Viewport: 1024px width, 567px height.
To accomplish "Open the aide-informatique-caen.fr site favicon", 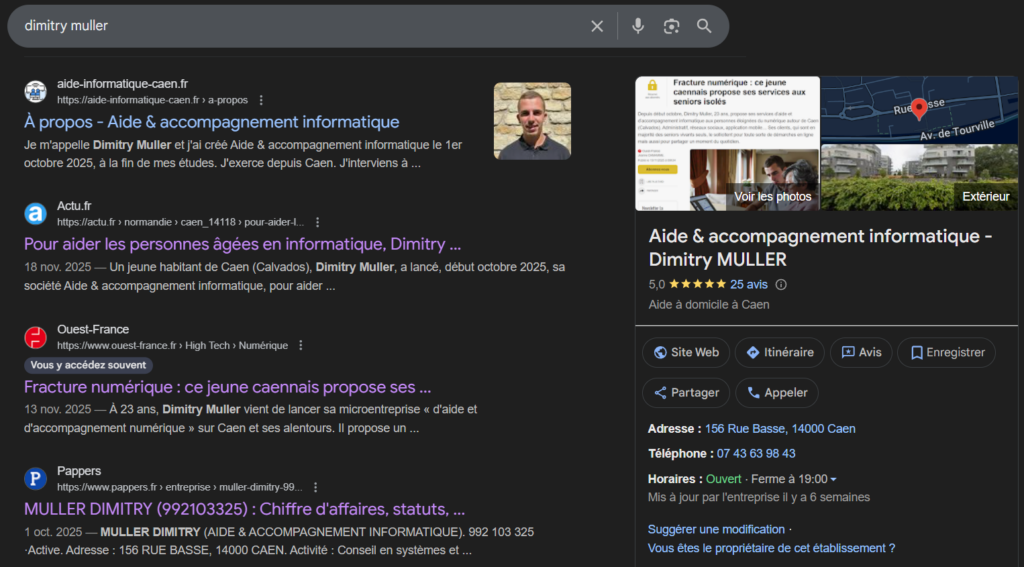I will 35,91.
